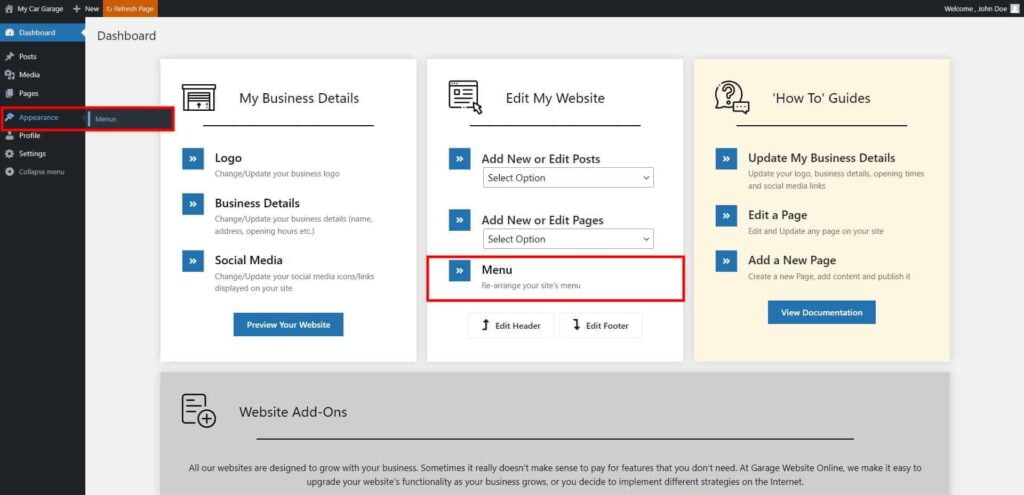Click the Website Add-Ons heading
This screenshot has height=495, width=1024.
pyautogui.click(x=293, y=412)
